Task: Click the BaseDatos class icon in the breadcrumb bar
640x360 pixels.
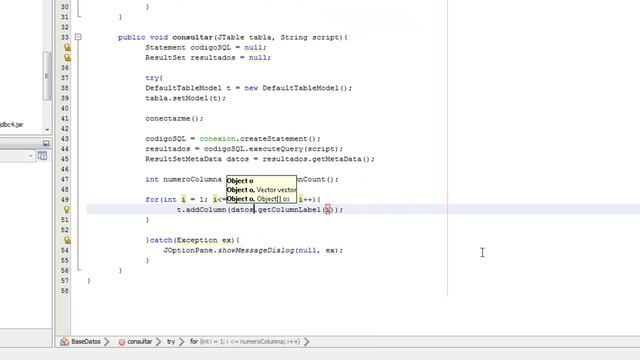Action: [x=64, y=342]
